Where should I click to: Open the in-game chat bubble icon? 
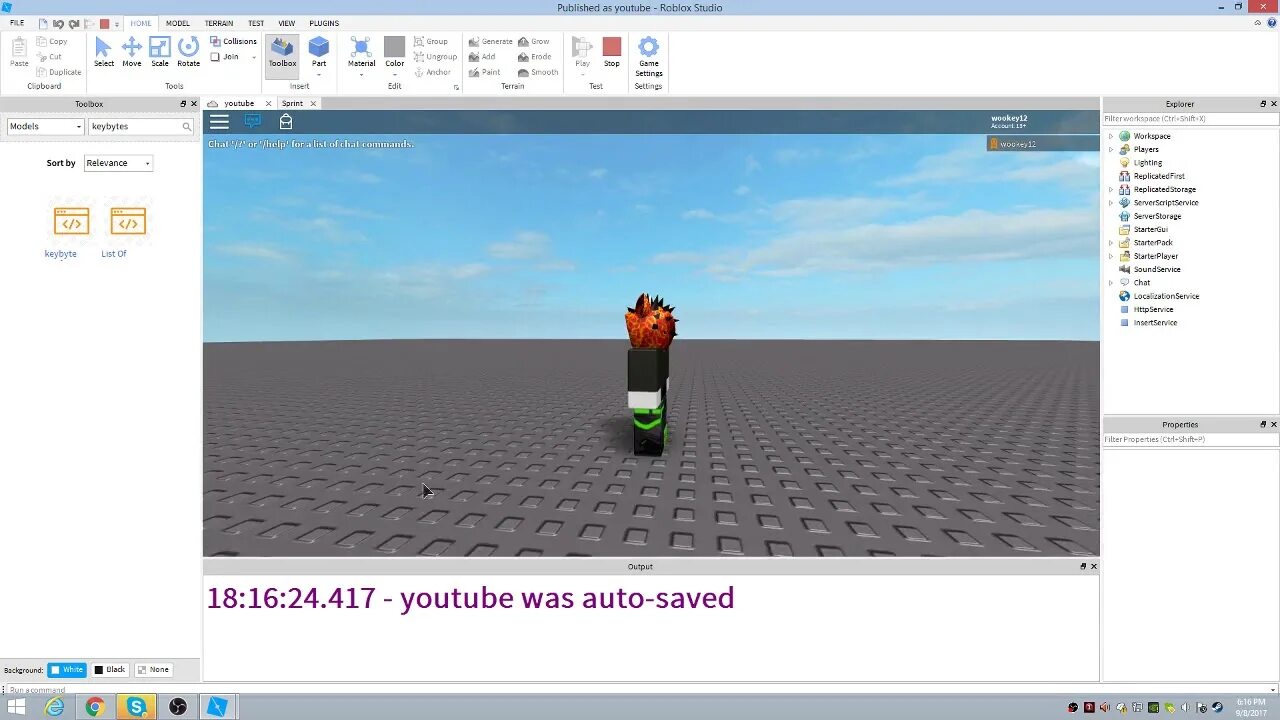pyautogui.click(x=253, y=121)
